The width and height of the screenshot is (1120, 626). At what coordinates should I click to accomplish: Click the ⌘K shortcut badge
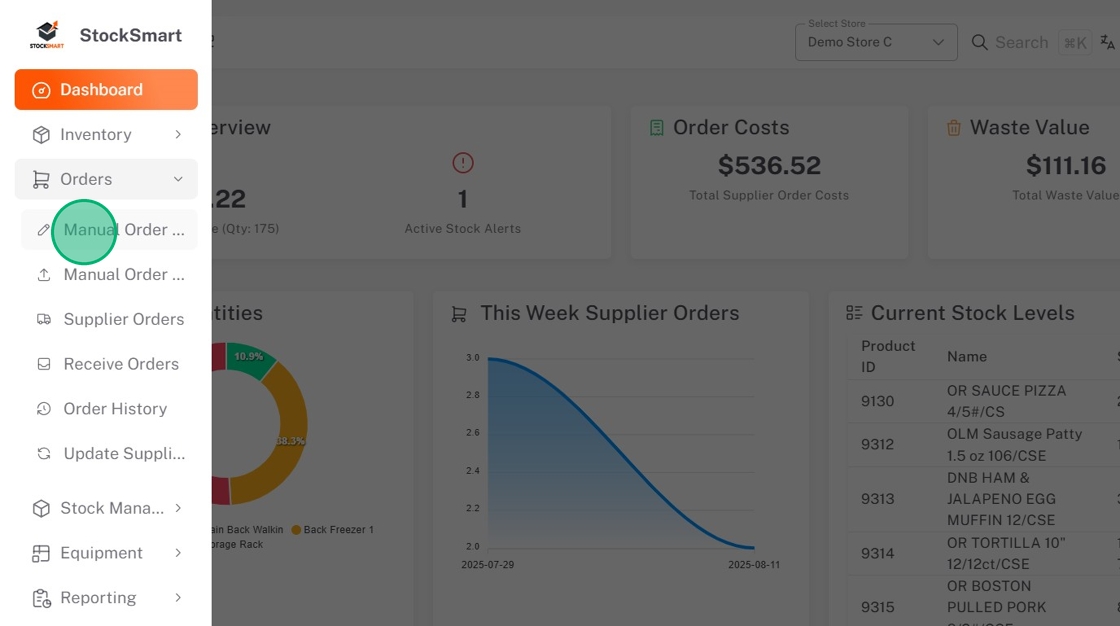click(x=1074, y=43)
